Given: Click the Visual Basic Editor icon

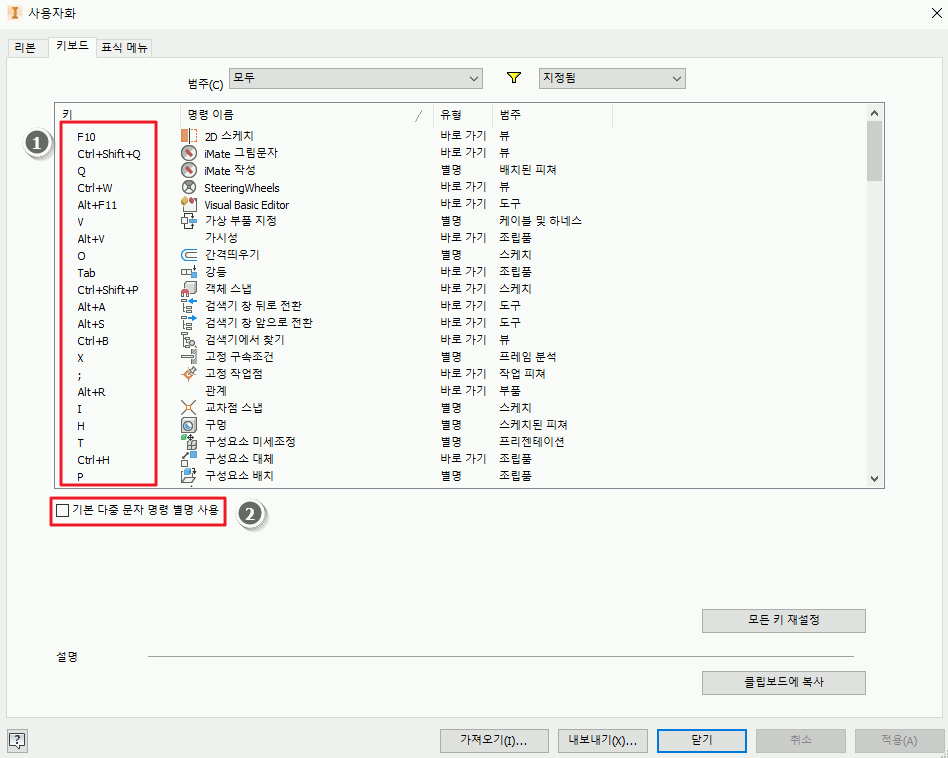Looking at the screenshot, I should click(x=188, y=204).
